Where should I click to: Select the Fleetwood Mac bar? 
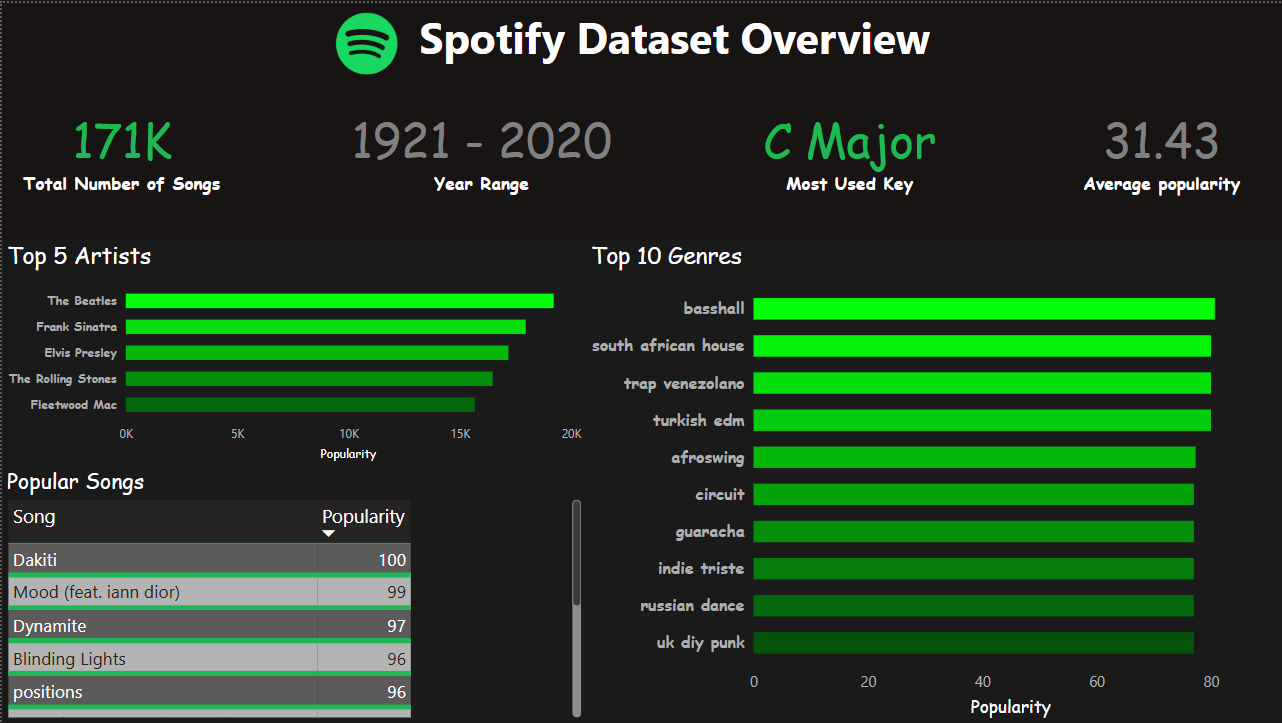[x=299, y=404]
